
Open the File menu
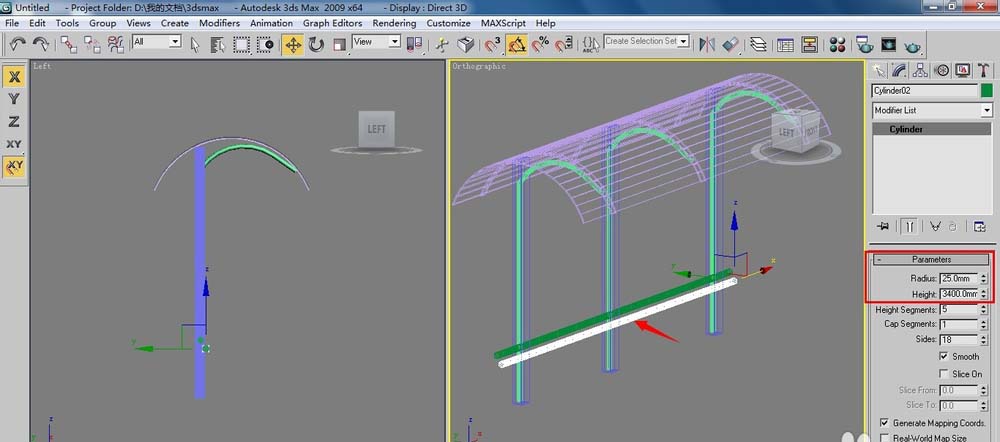pos(11,23)
